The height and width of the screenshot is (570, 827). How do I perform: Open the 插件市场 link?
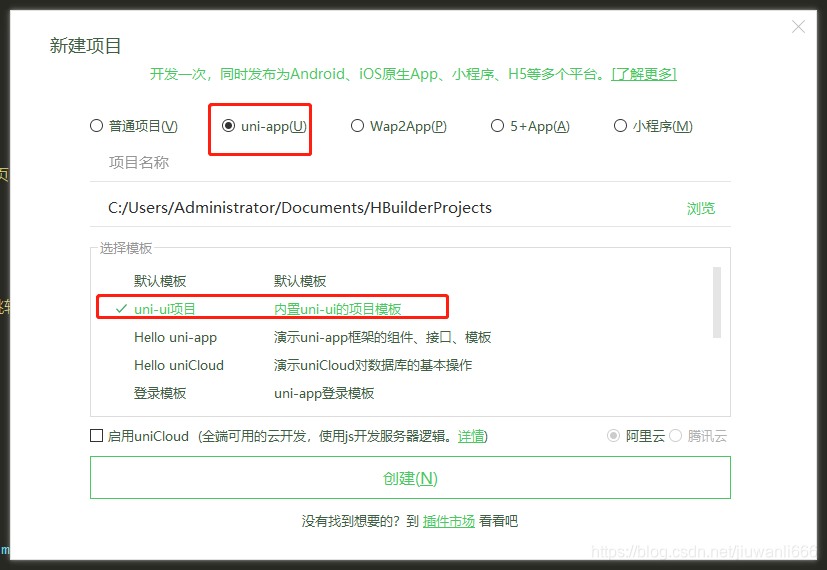coord(448,521)
